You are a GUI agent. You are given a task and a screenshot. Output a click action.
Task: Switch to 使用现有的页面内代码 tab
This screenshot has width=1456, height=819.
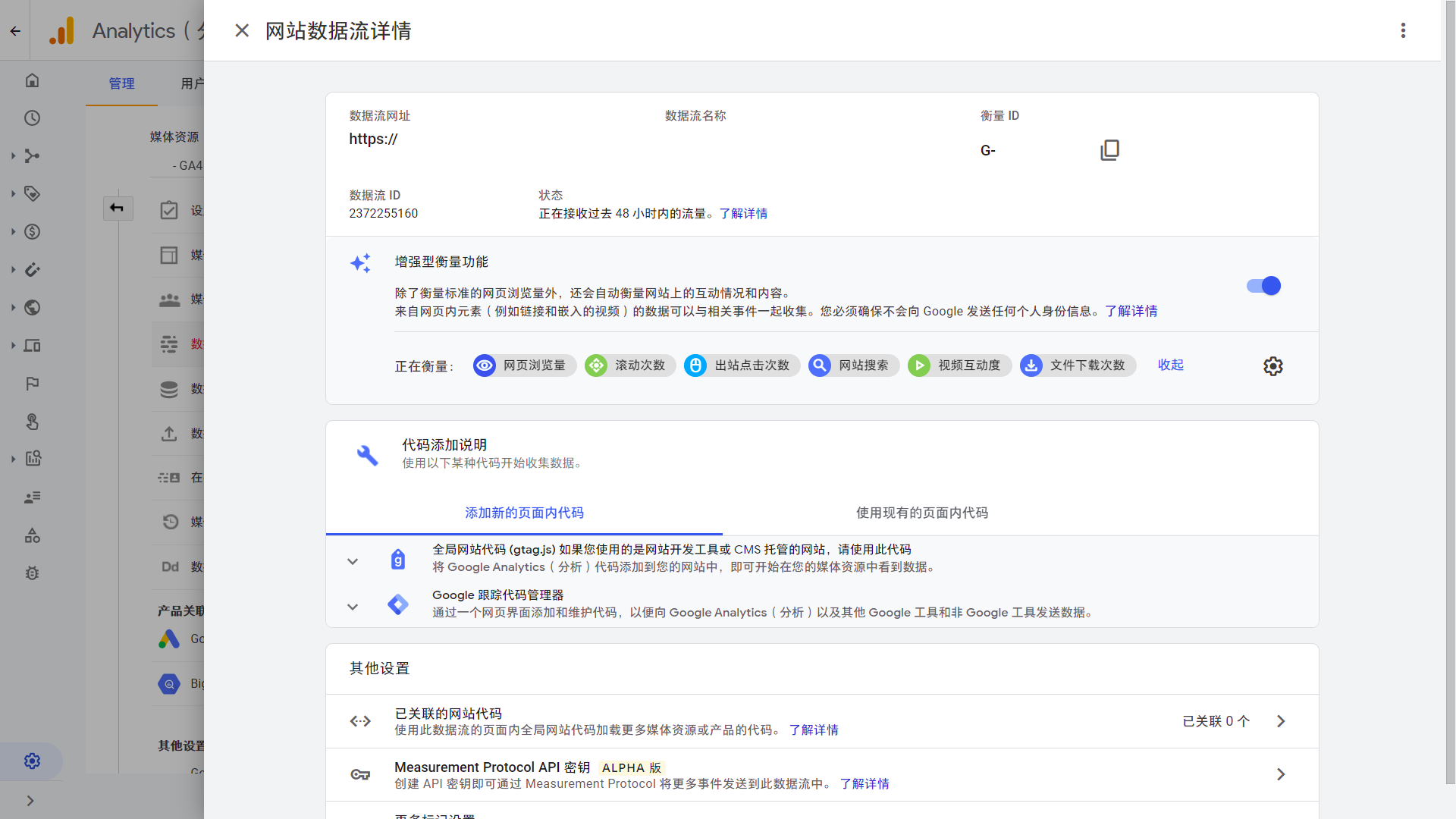(921, 513)
